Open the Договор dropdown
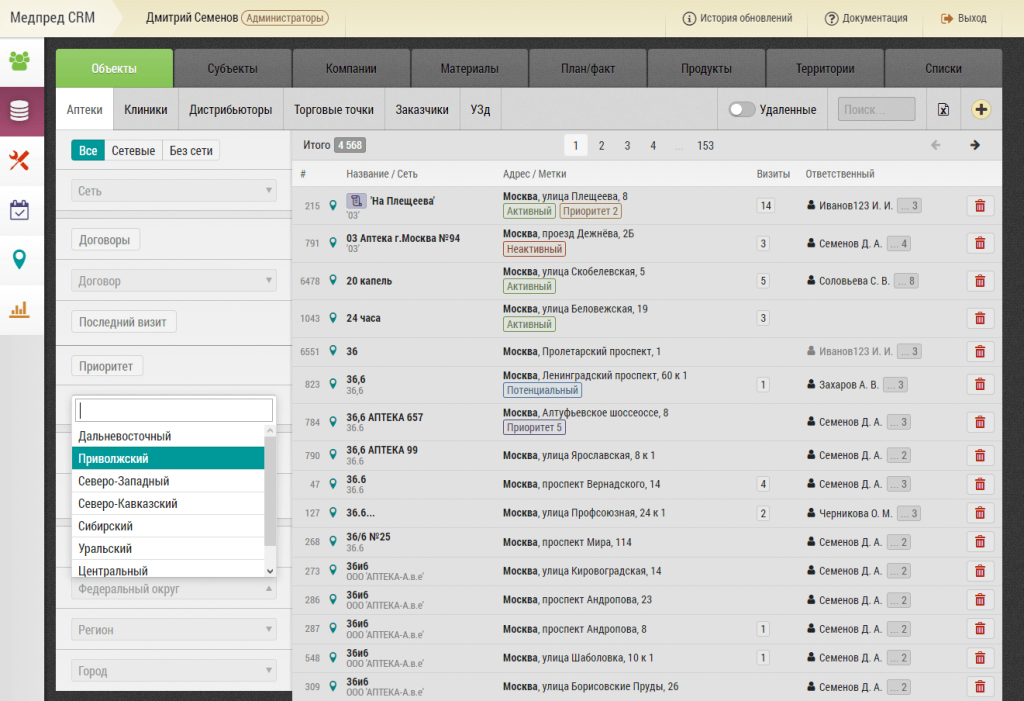Viewport: 1024px width, 701px height. point(174,281)
